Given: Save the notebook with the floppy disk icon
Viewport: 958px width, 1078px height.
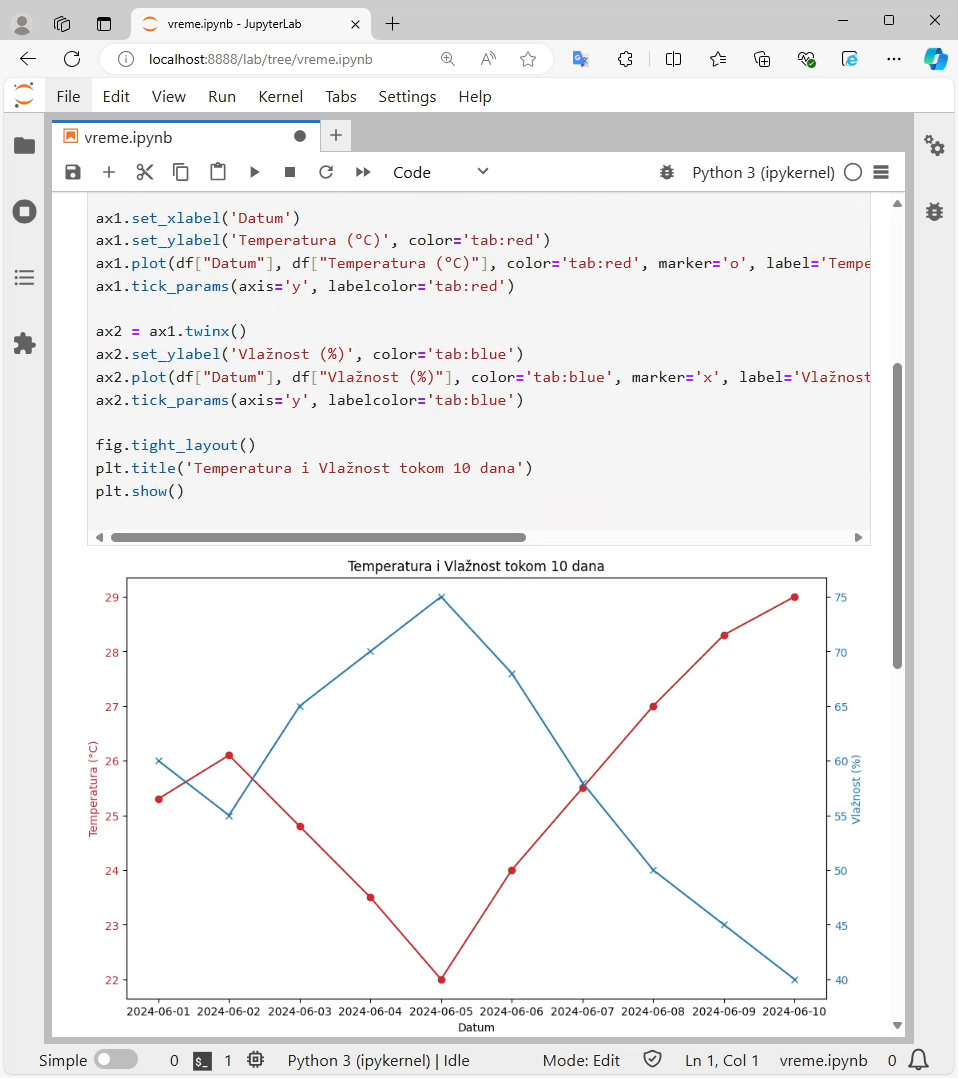Looking at the screenshot, I should click(x=73, y=172).
